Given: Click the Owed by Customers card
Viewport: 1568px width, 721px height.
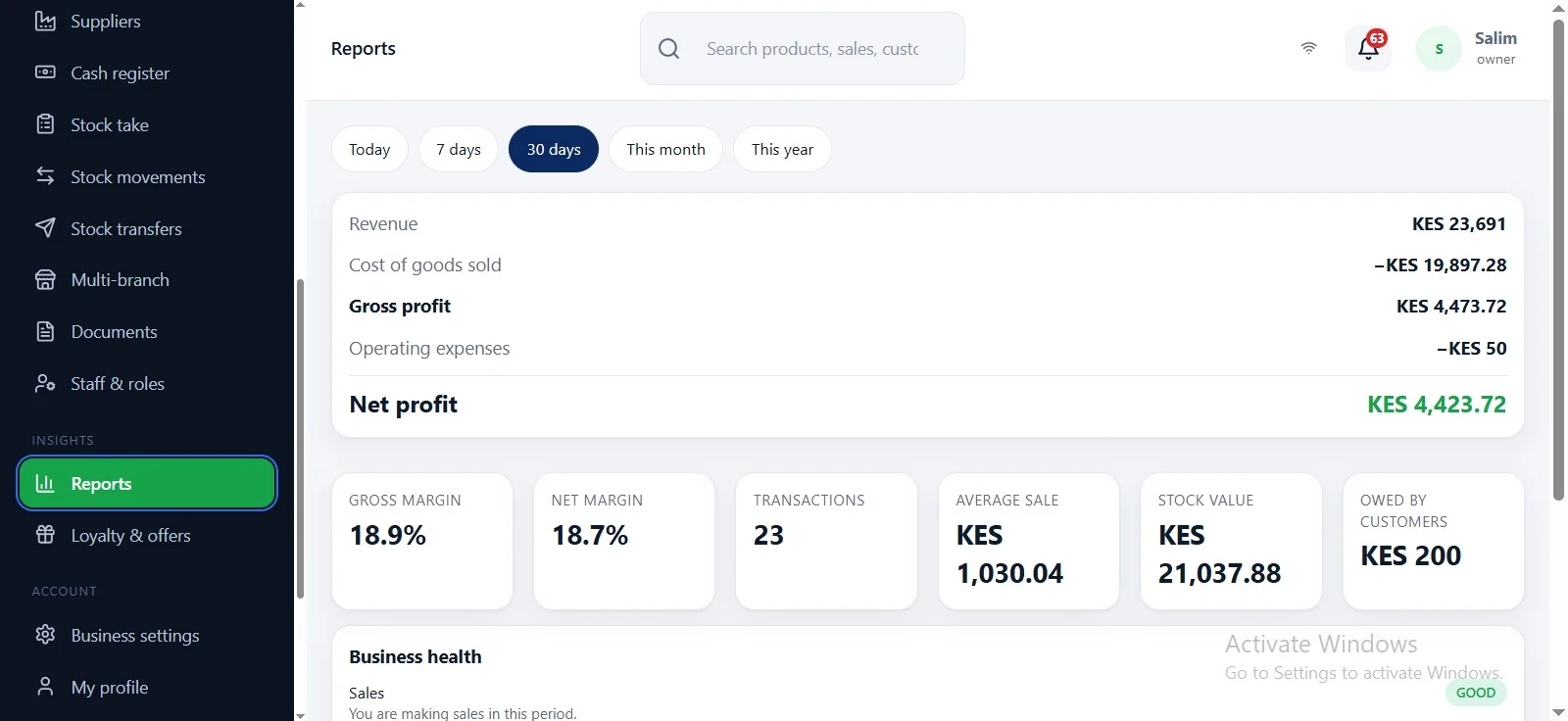Looking at the screenshot, I should point(1433,541).
